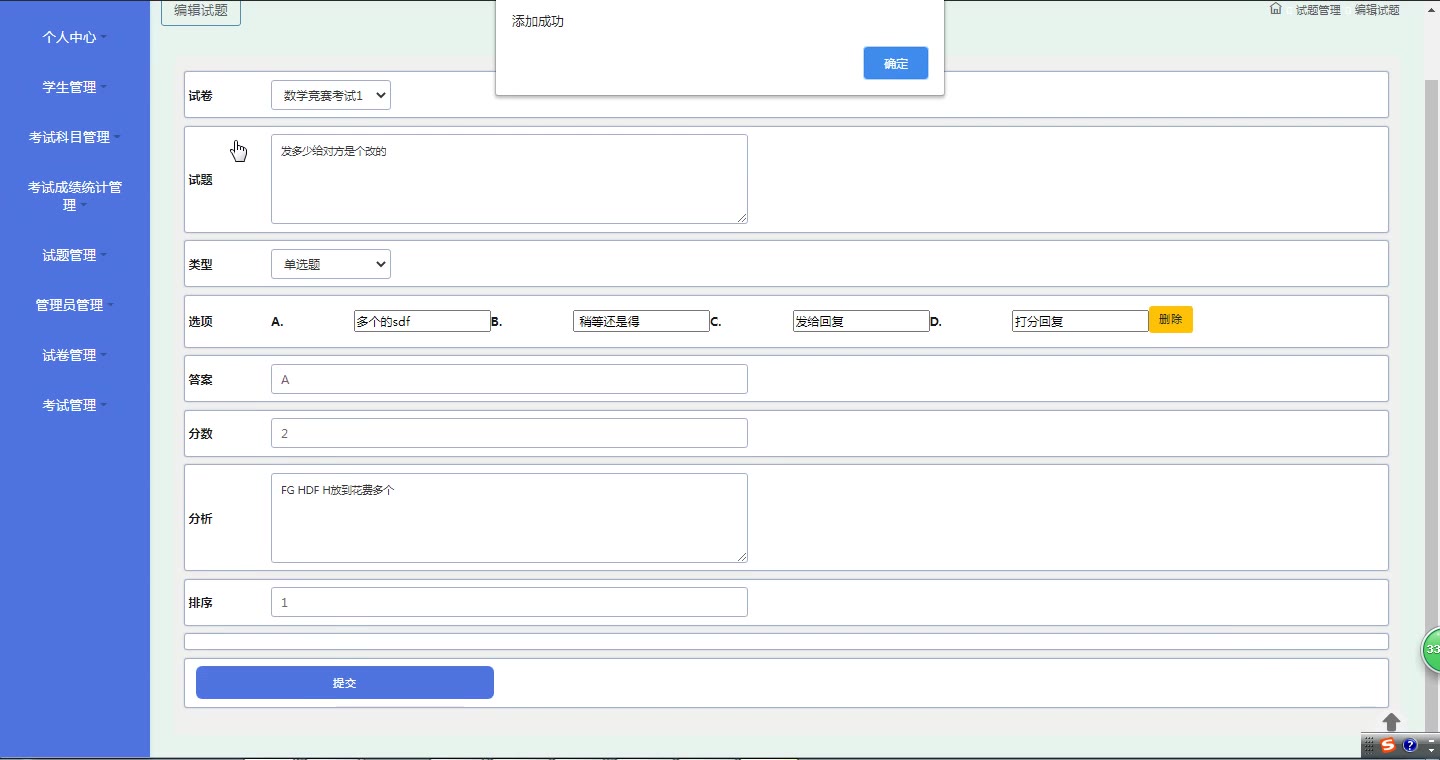Click the bold D. option label
Viewport: 1440px width, 760px height.
pos(936,322)
